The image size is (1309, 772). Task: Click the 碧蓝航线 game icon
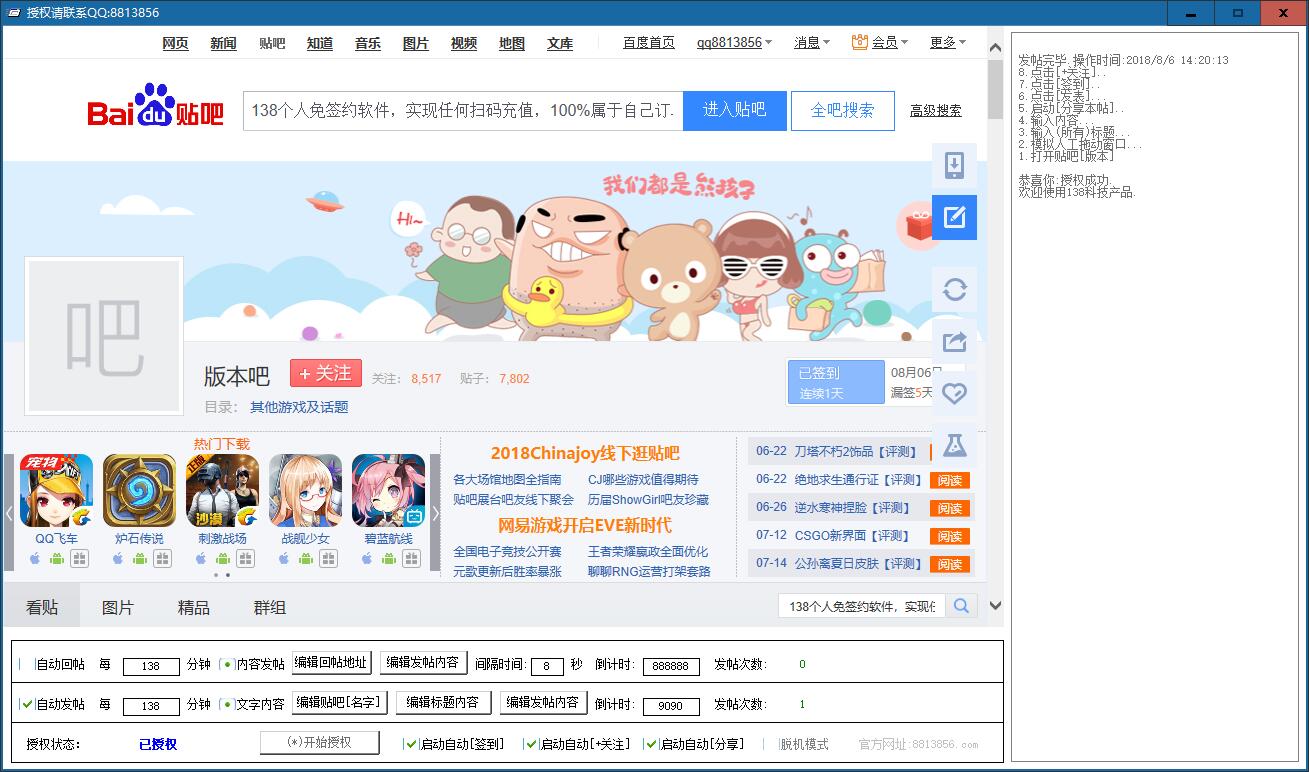tap(388, 491)
